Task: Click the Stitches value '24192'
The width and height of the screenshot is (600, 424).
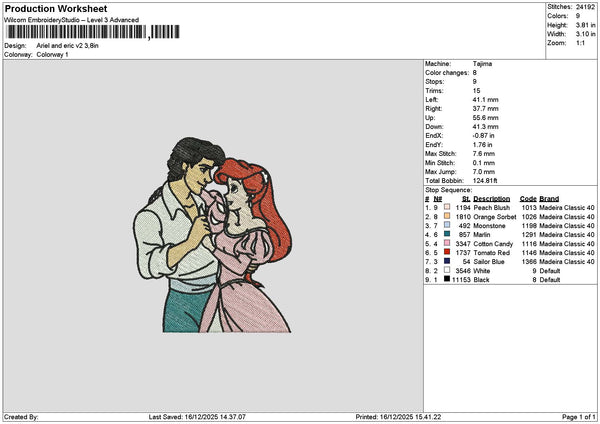Action: pos(585,7)
